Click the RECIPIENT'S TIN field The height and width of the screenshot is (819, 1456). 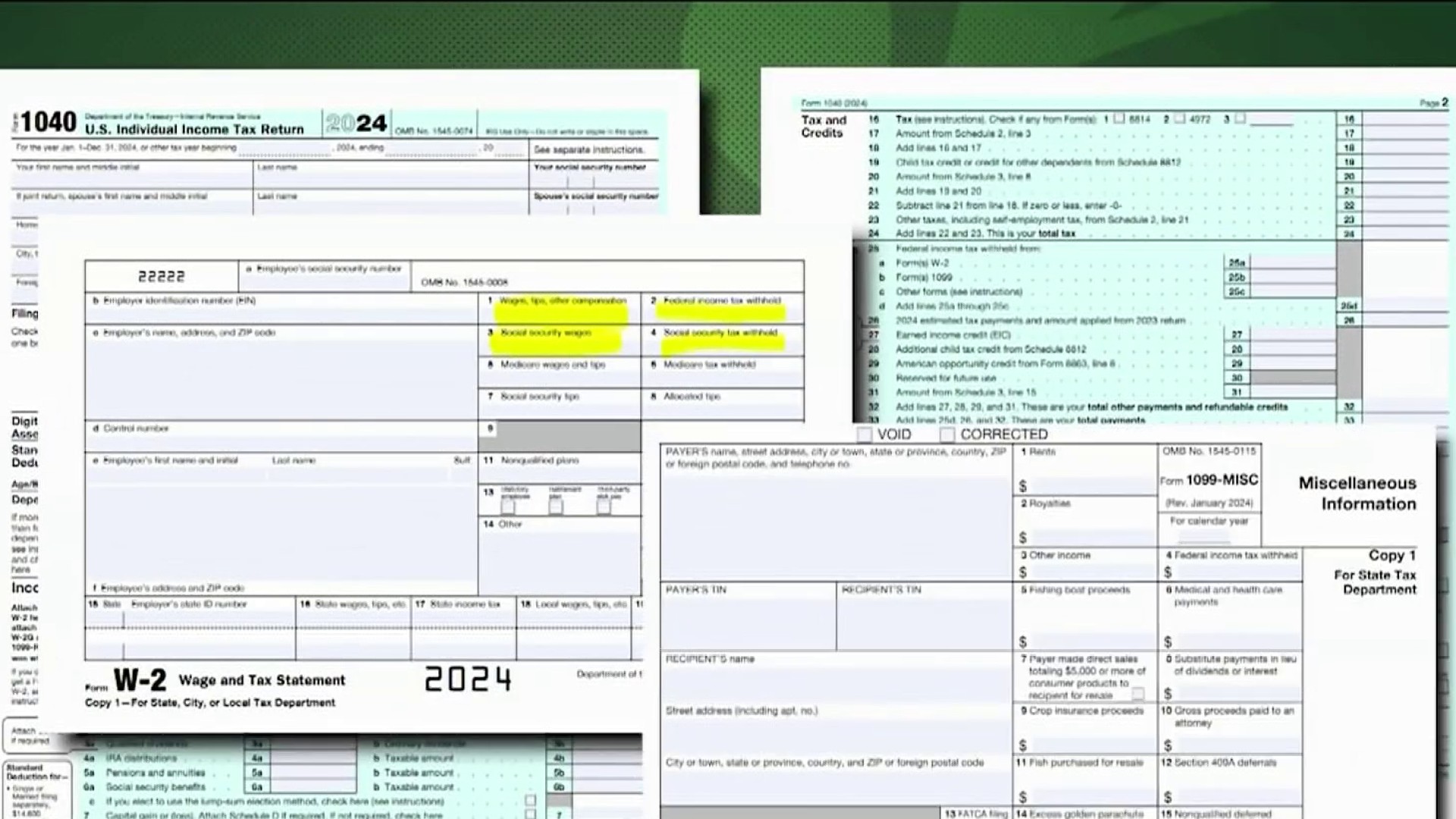(x=924, y=617)
